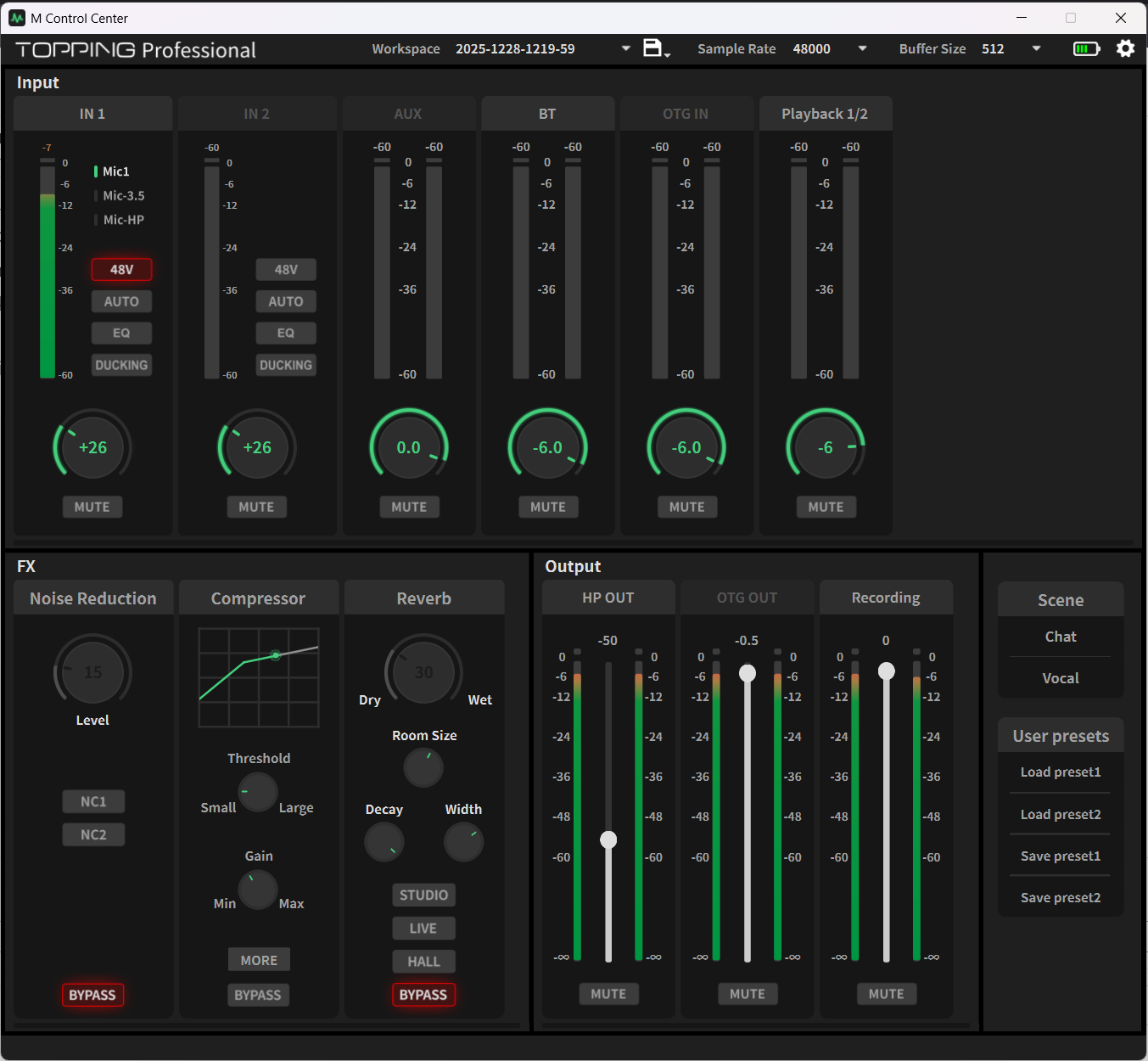The image size is (1148, 1061).
Task: Select the Chat scene
Action: (x=1061, y=637)
